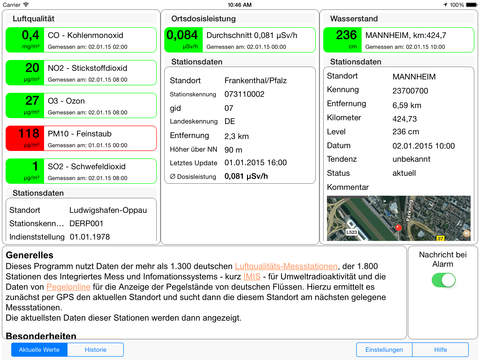
Task: Open the Hilfe page
Action: pyautogui.click(x=440, y=350)
